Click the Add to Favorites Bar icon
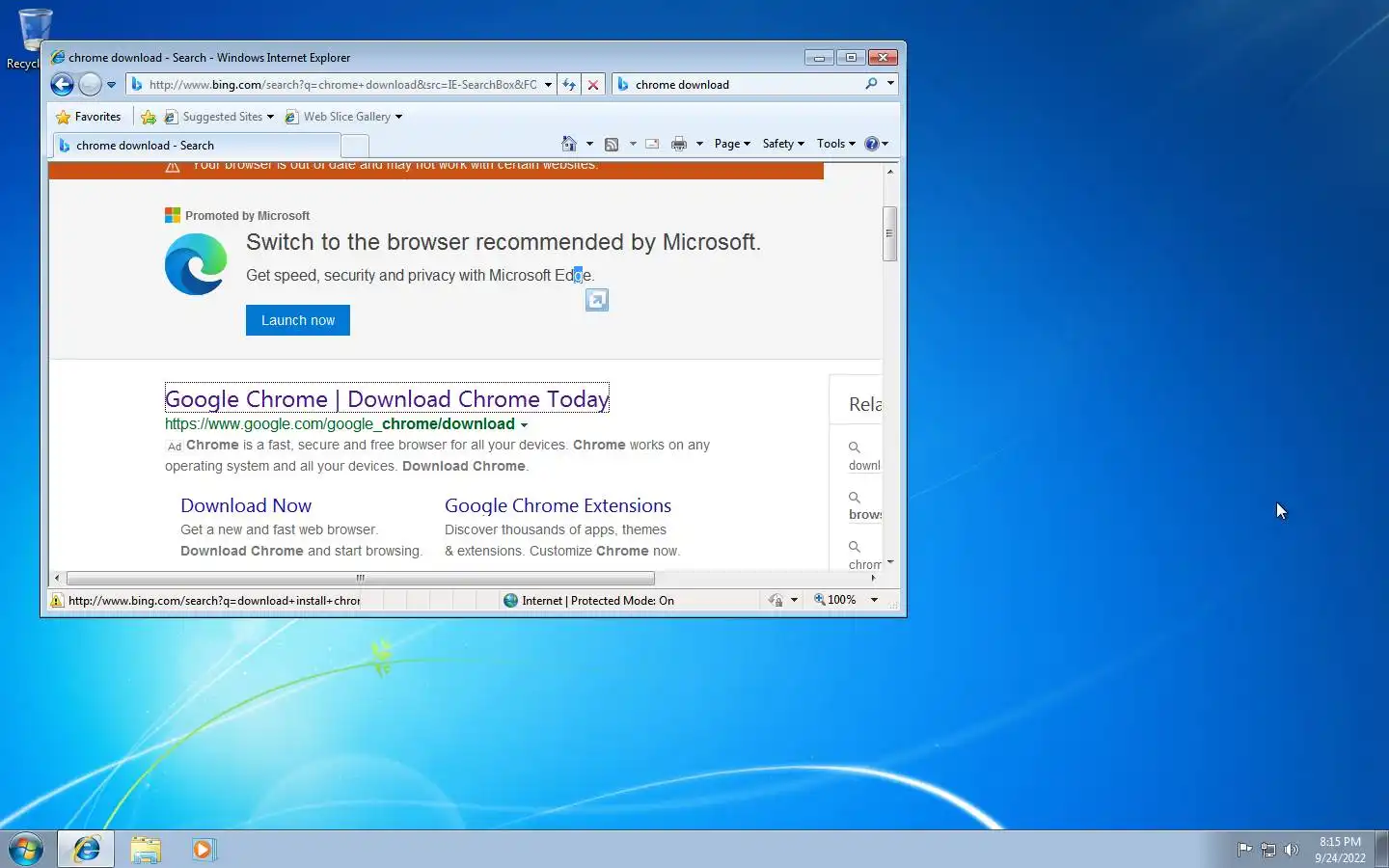1389x868 pixels. point(148,117)
